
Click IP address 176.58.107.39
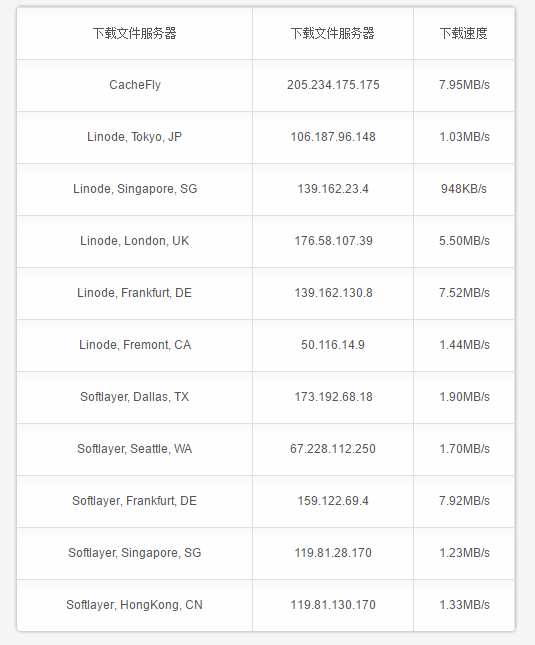(333, 241)
